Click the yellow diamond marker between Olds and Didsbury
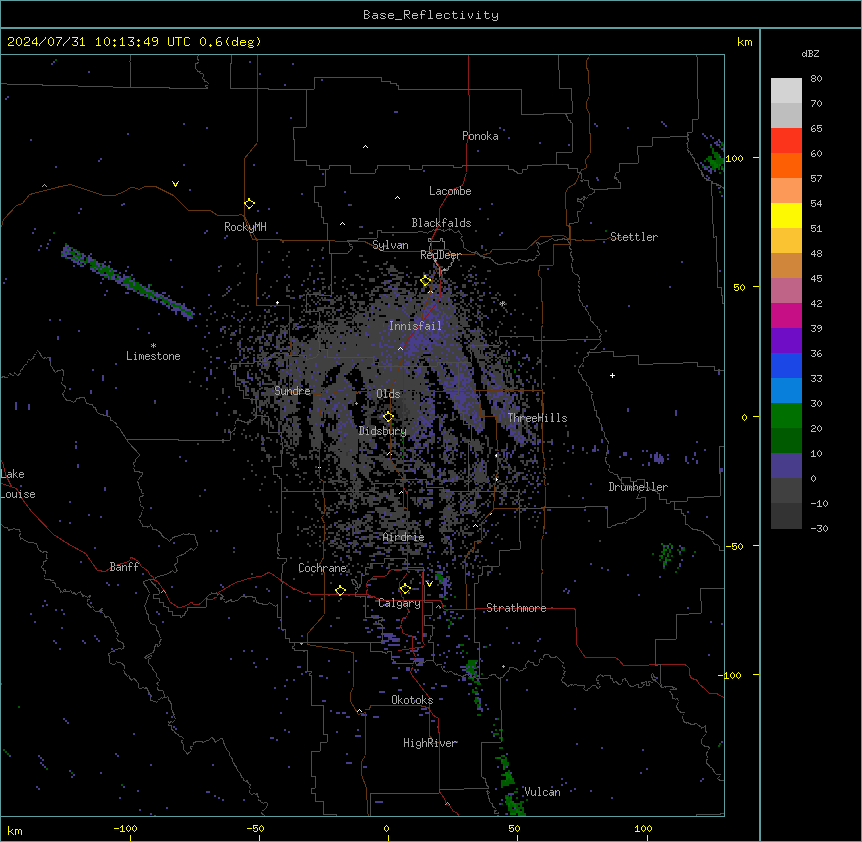 pos(388,417)
